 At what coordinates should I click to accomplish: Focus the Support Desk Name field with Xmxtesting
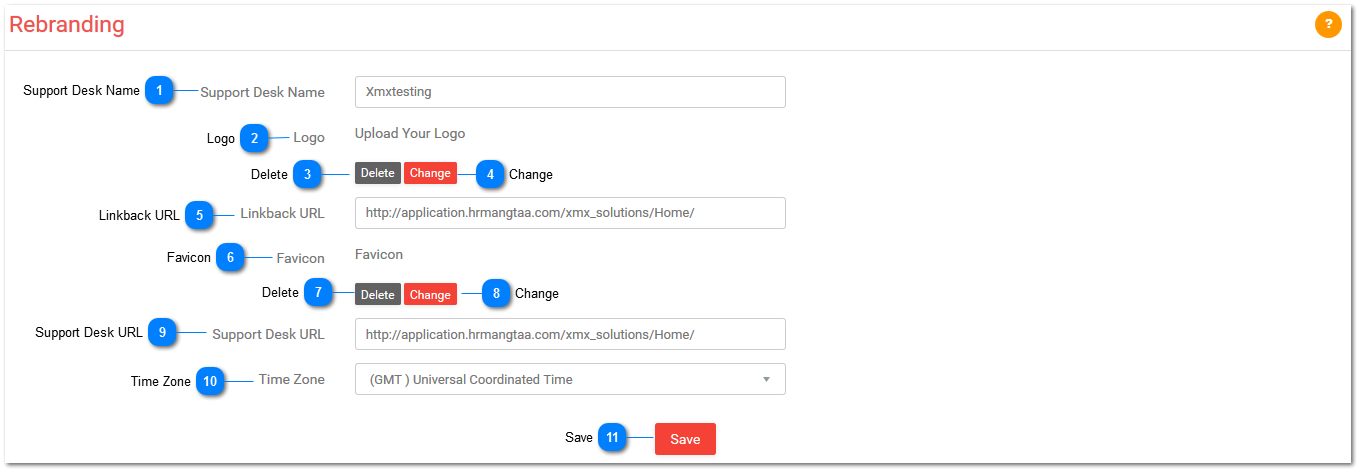pyautogui.click(x=570, y=91)
